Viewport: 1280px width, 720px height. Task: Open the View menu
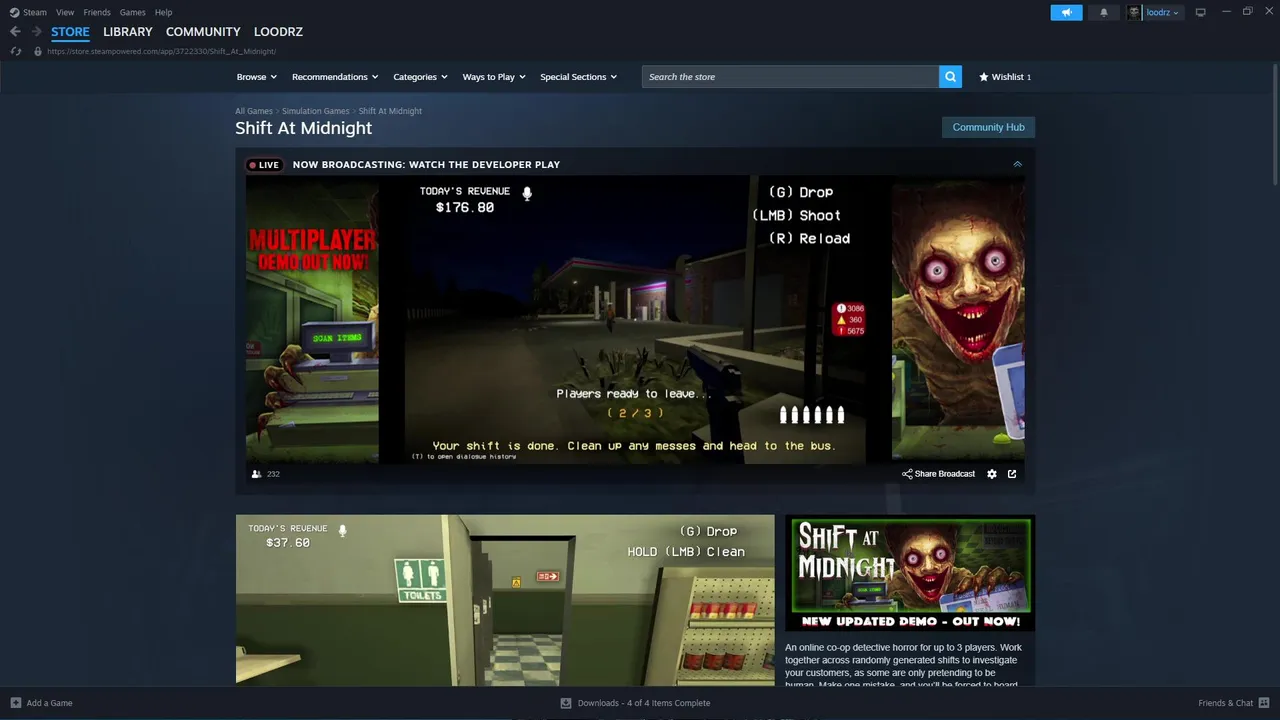tap(65, 12)
